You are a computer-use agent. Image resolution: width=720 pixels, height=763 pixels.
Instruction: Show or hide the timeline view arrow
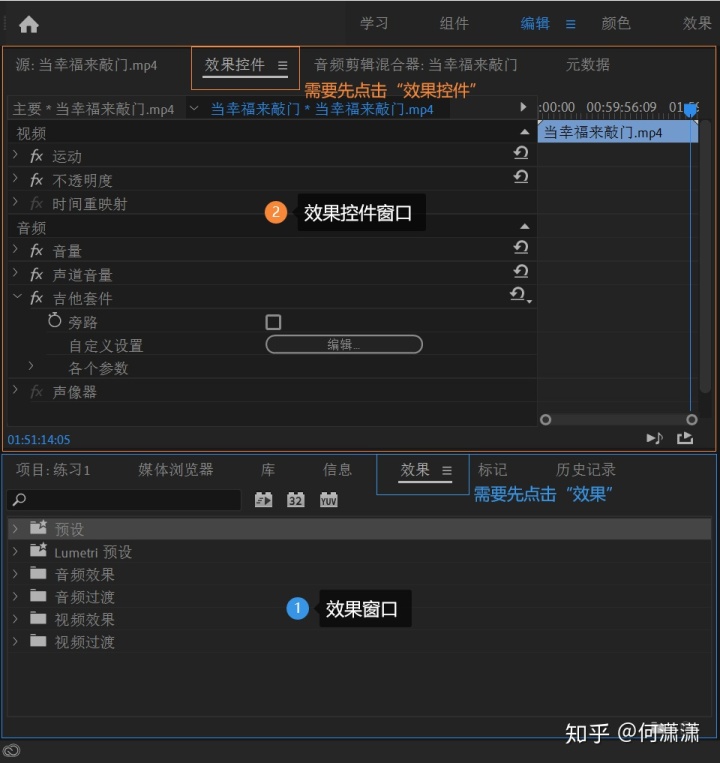[523, 107]
